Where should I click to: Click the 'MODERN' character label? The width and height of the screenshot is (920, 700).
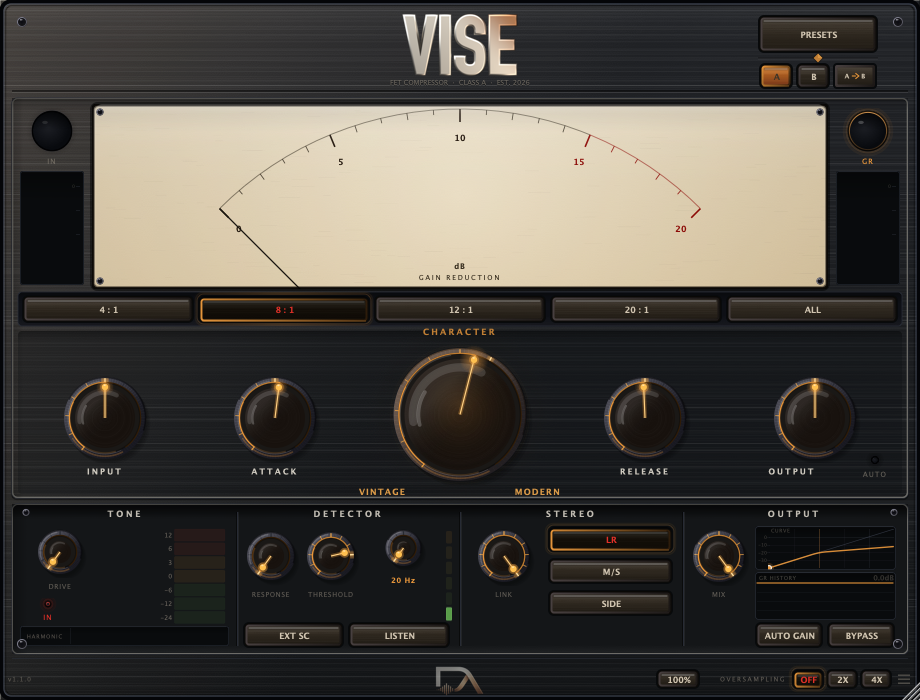coord(537,492)
